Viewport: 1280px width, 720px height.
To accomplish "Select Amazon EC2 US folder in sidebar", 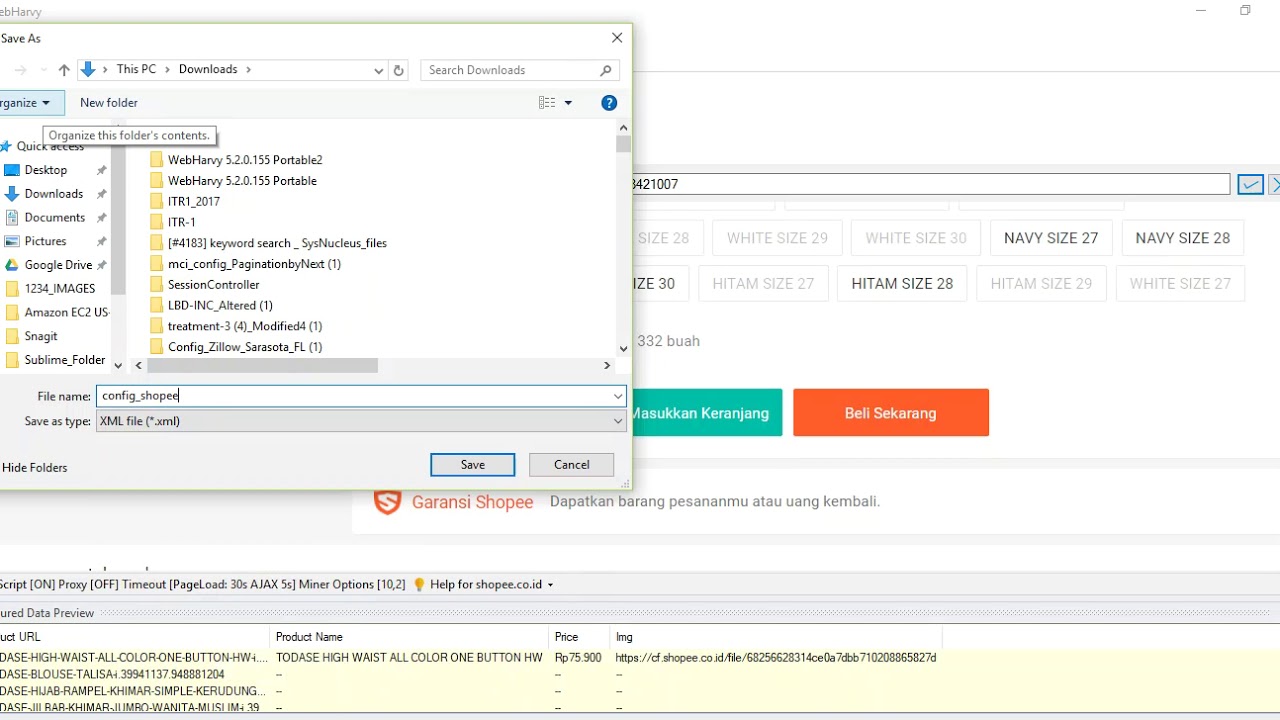I will 65,312.
